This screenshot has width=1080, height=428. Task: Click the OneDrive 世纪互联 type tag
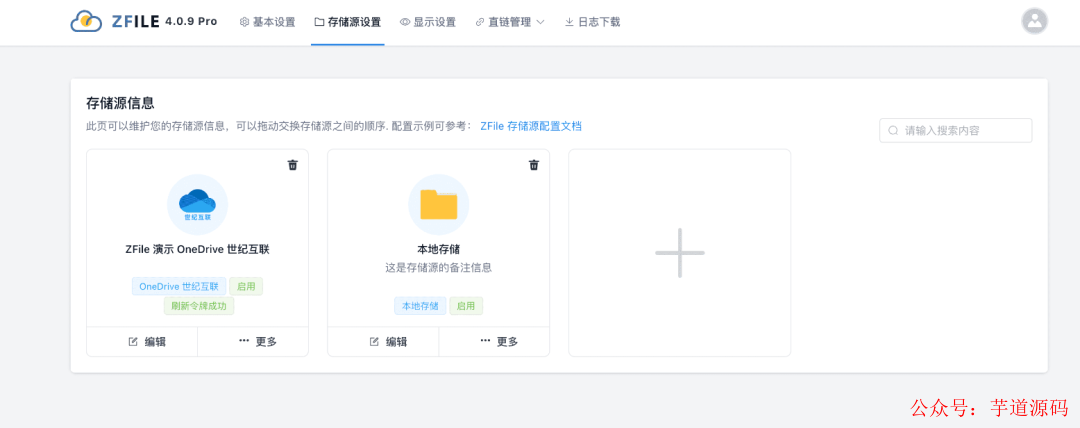pyautogui.click(x=179, y=287)
